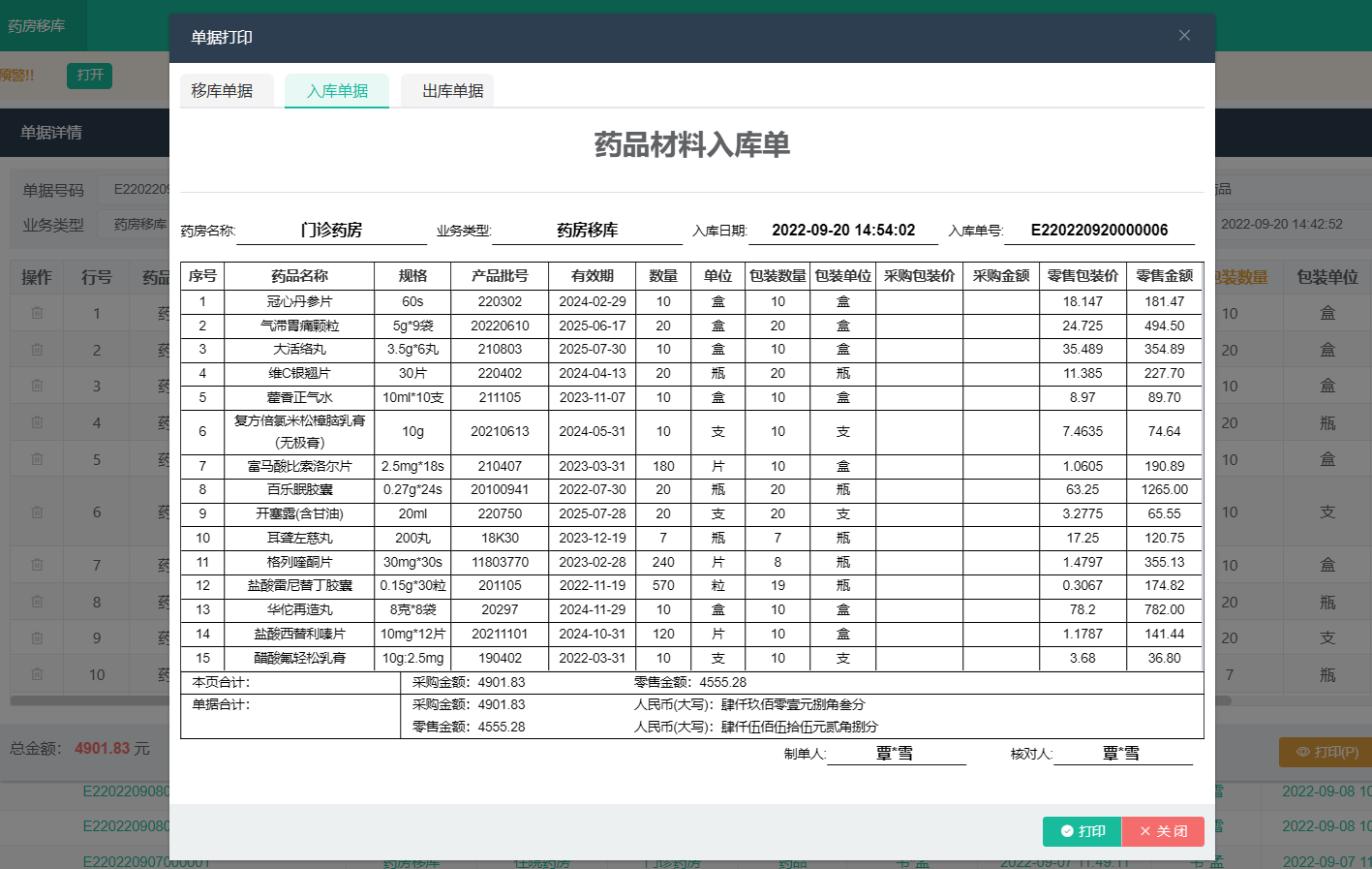Click the 富马酸比索洛尔片 cell
Screen dimensions: 1372x869
click(299, 467)
